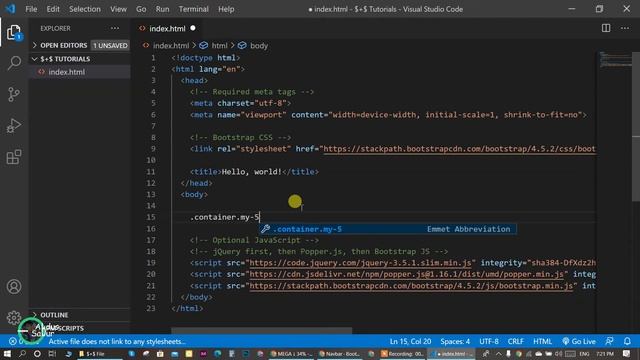
Task: Open the Edit menu
Action: (x=53, y=9)
